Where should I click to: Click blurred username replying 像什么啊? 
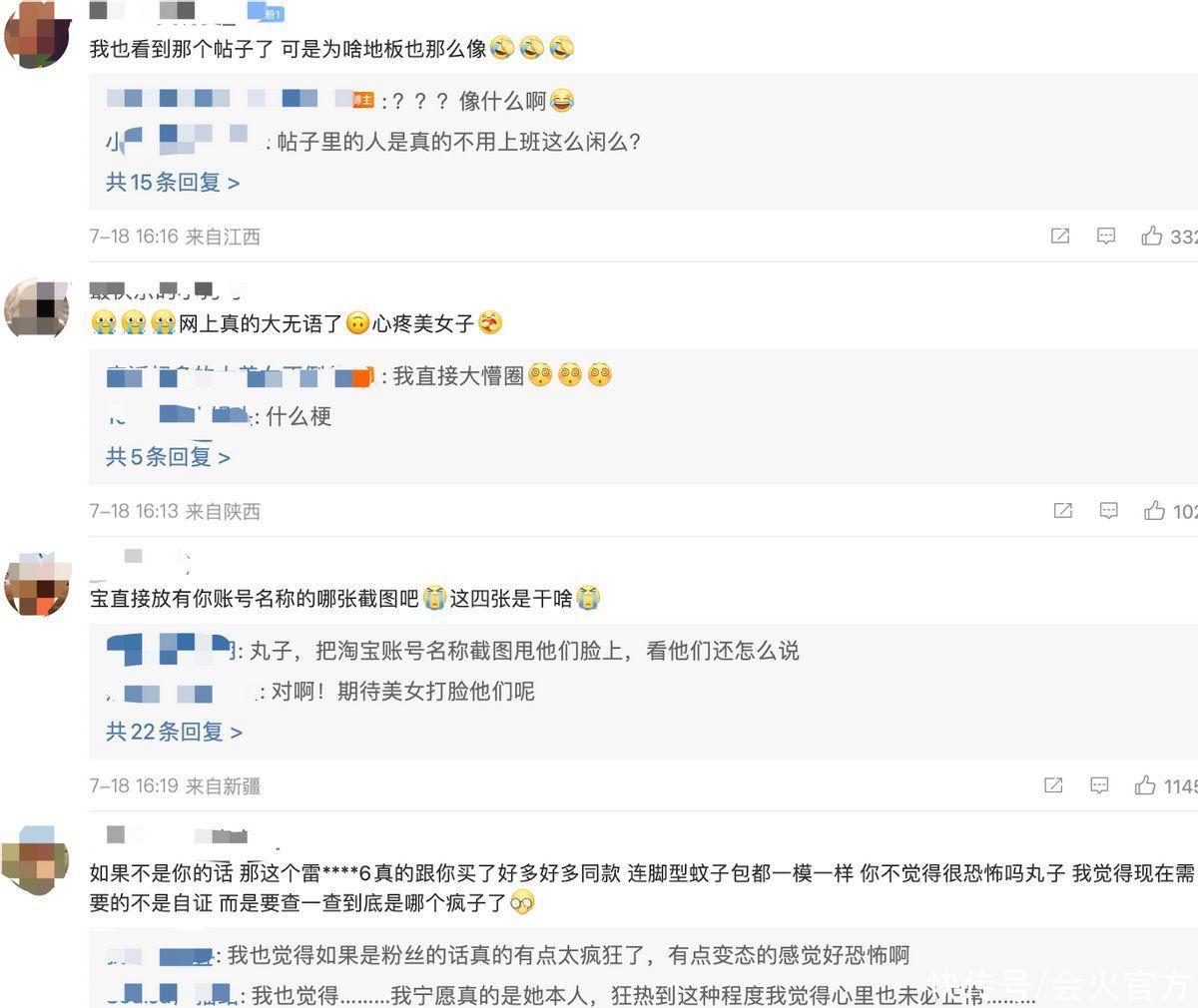tap(240, 100)
